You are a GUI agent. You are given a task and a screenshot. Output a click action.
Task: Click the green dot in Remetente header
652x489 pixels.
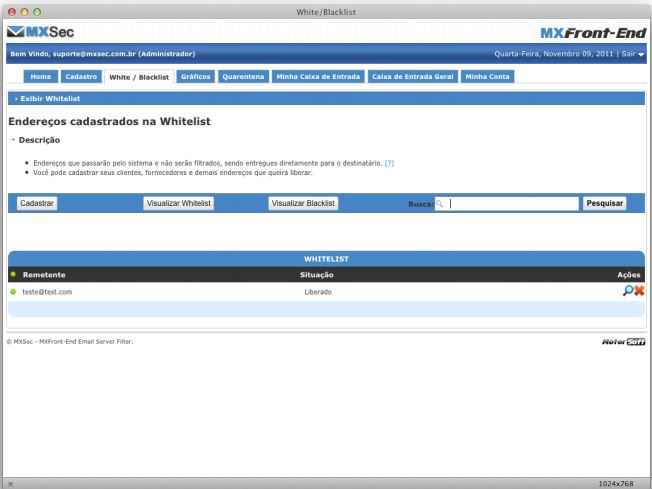13,274
